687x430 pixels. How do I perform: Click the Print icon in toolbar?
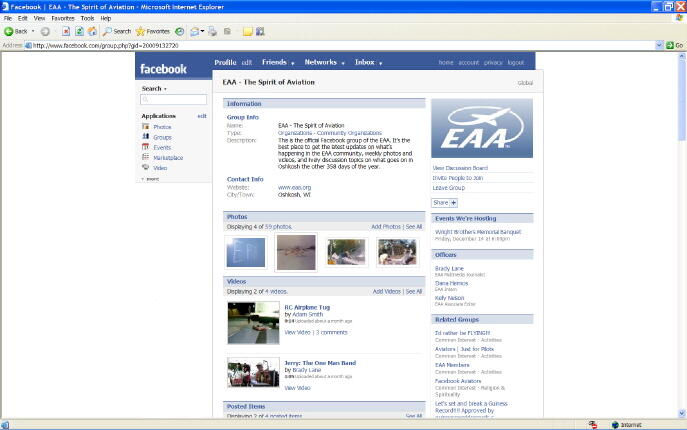click(x=212, y=32)
